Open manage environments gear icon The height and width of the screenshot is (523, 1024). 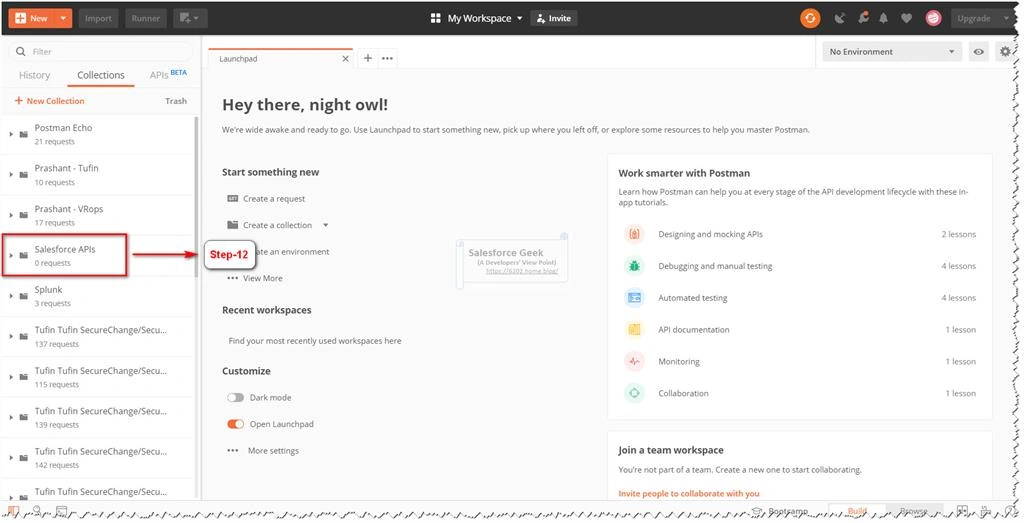pos(1004,52)
